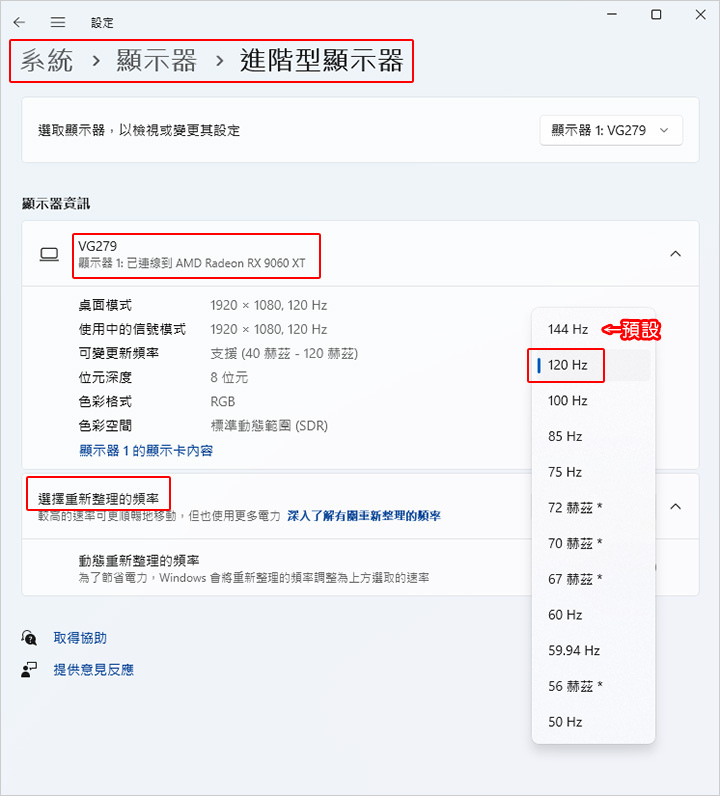The image size is (720, 796).
Task: Choose 70 赫茲 from the list
Action: 593,543
